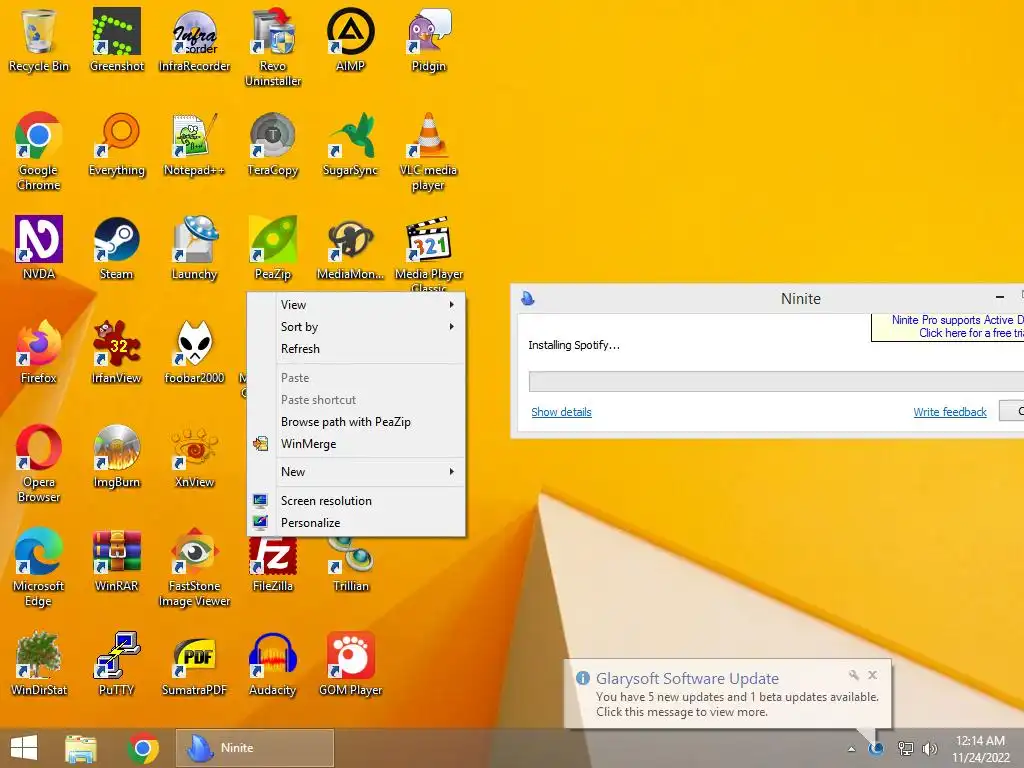Select the Media Player Classic icon

click(428, 251)
